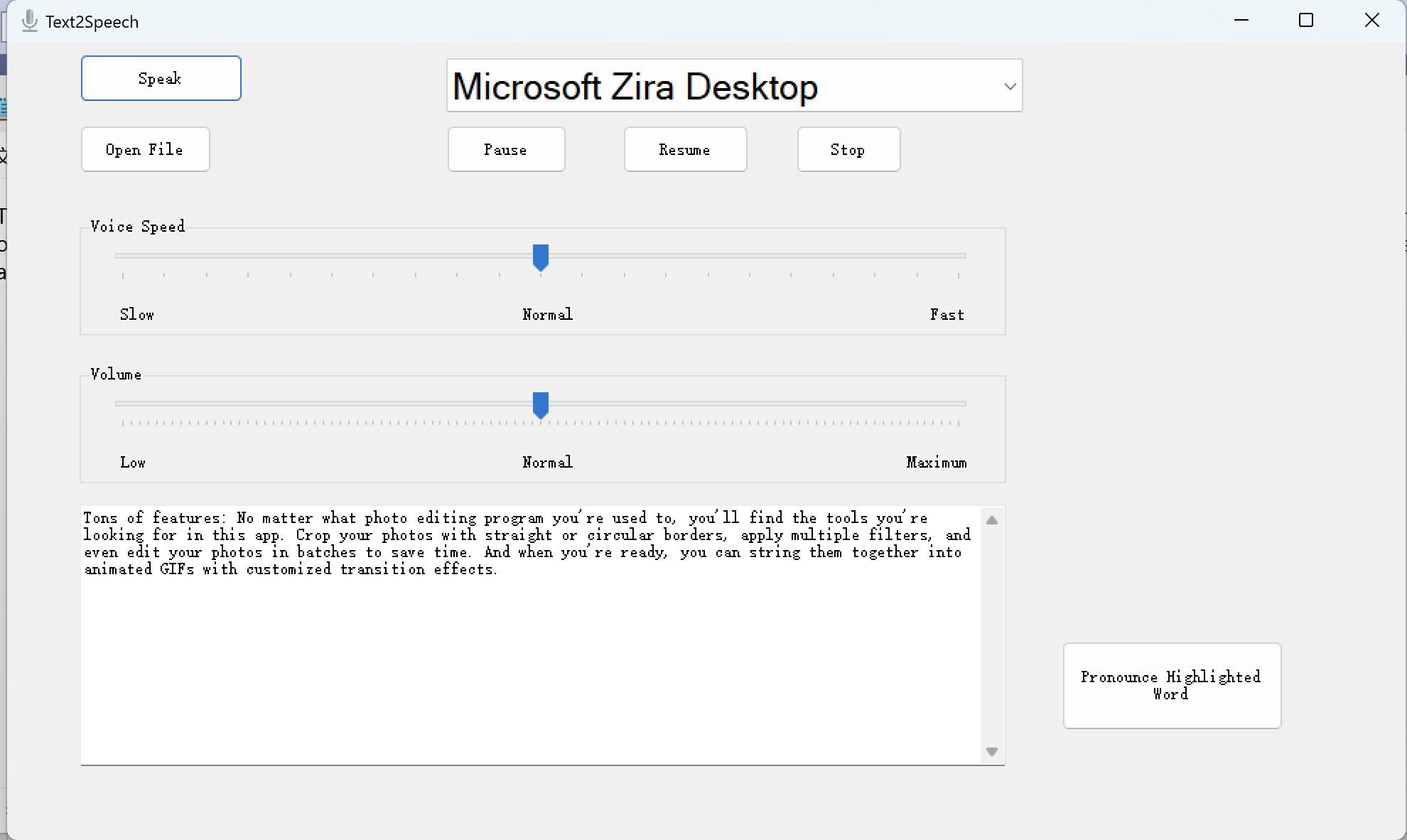
Task: Click the text box scroll down arrow
Action: point(992,751)
